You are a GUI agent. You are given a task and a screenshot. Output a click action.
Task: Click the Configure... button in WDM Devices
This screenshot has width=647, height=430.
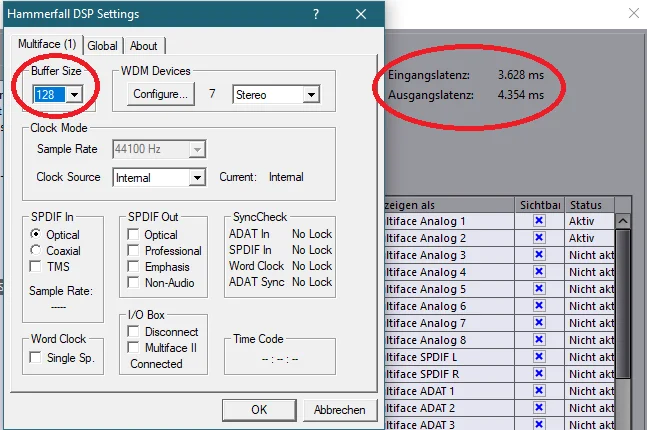pos(161,94)
